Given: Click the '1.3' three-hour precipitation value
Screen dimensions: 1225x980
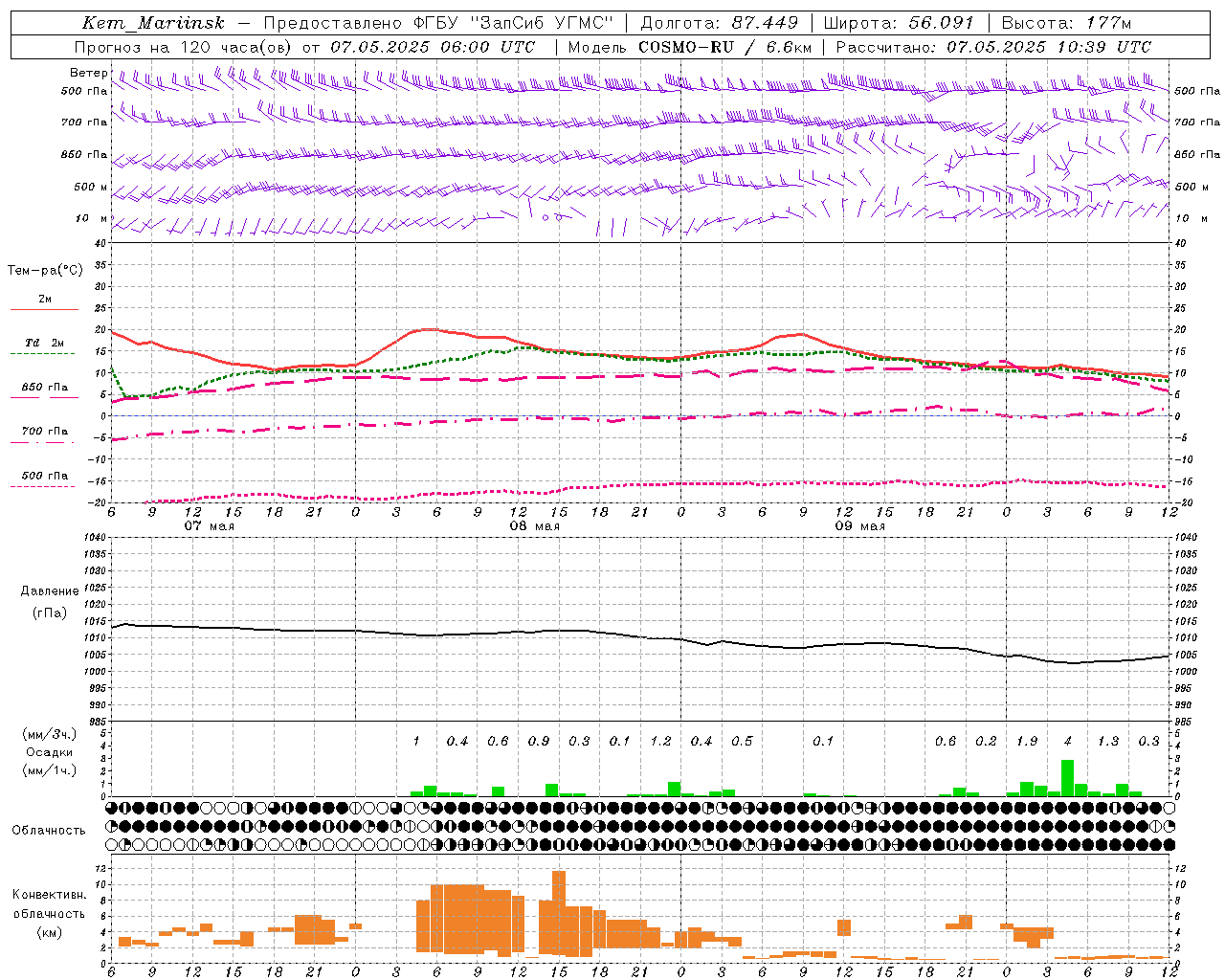Looking at the screenshot, I should pos(1108,741).
